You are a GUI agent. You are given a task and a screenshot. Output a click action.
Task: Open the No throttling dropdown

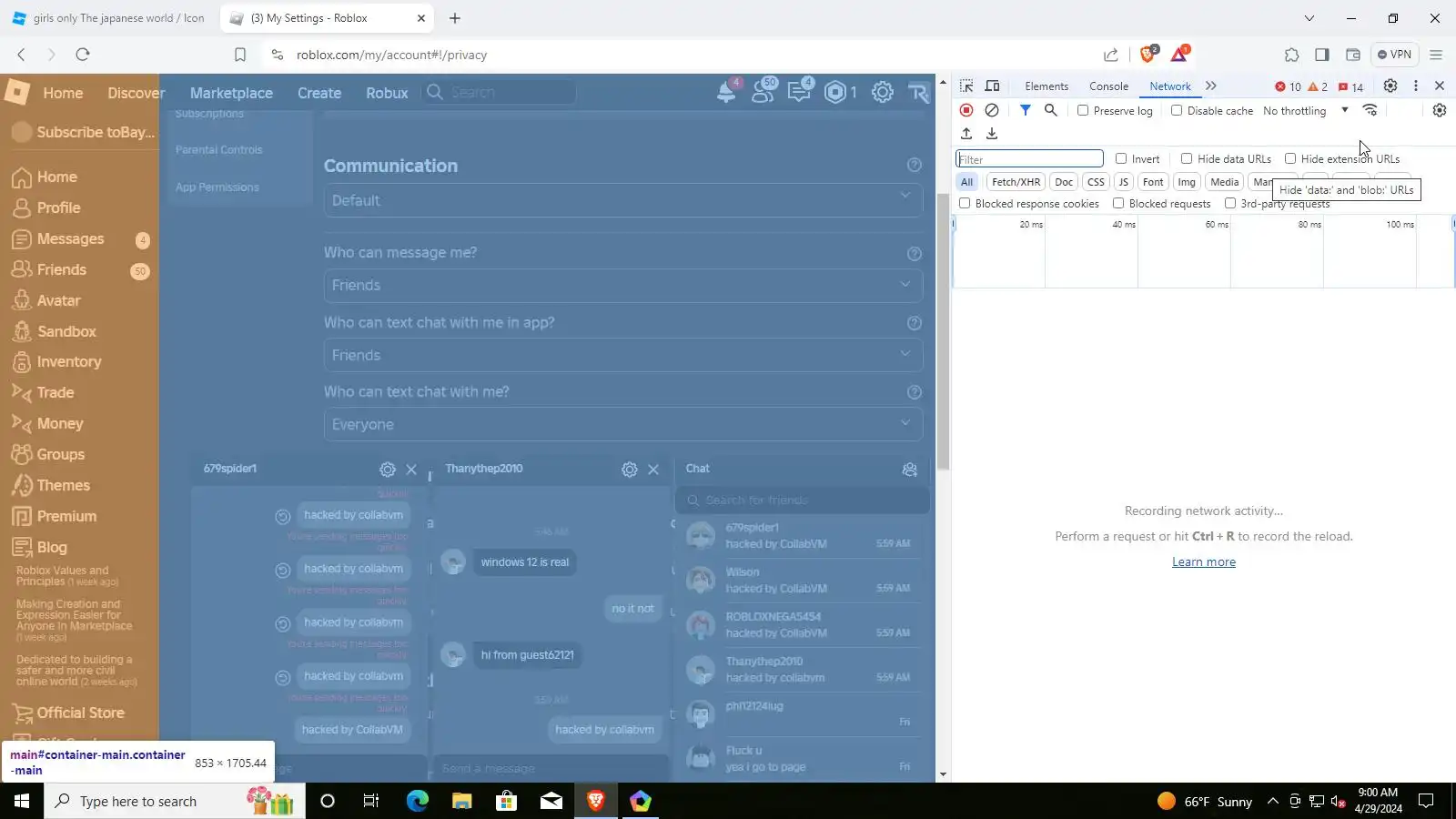tap(1306, 110)
